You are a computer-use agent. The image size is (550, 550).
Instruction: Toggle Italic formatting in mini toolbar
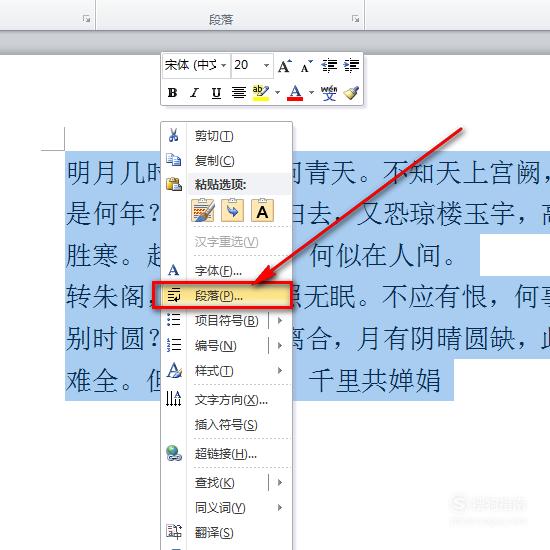click(x=194, y=93)
